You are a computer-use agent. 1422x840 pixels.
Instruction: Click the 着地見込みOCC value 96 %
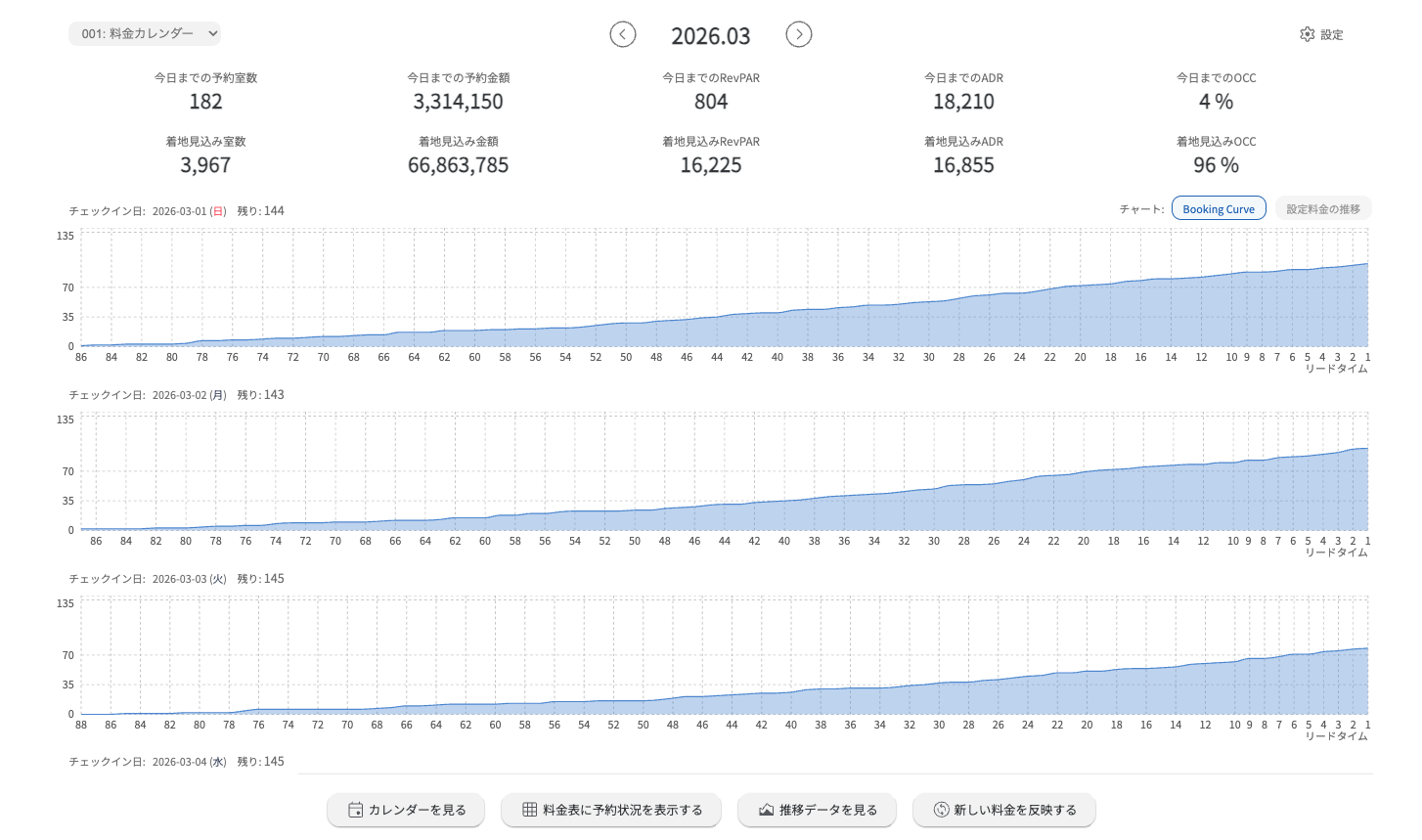1216,165
